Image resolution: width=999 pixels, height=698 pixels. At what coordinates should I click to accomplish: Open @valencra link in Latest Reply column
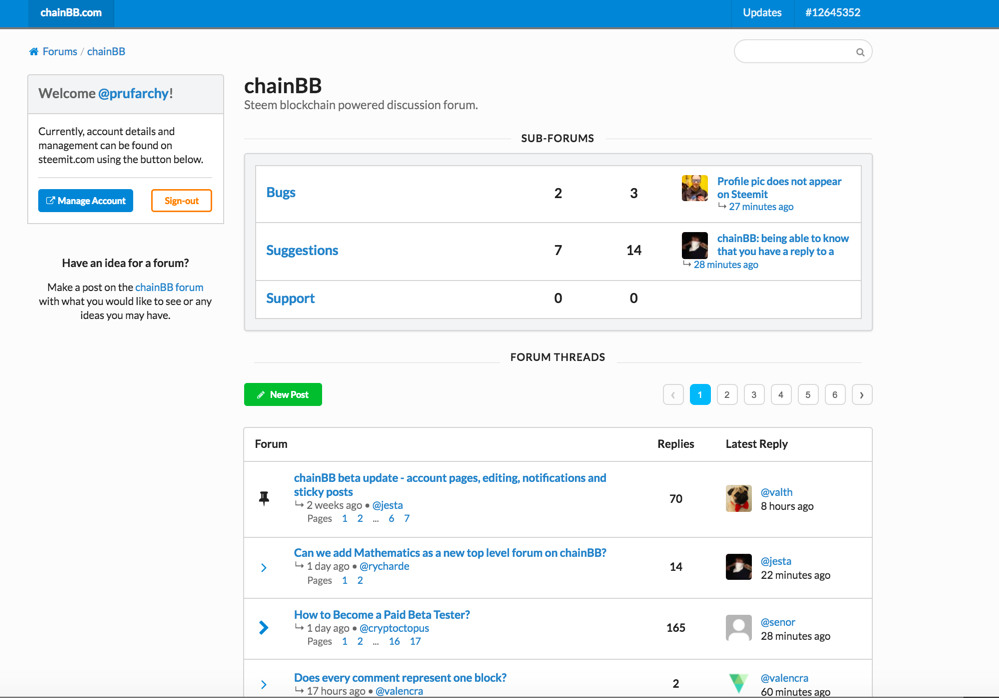pos(784,678)
